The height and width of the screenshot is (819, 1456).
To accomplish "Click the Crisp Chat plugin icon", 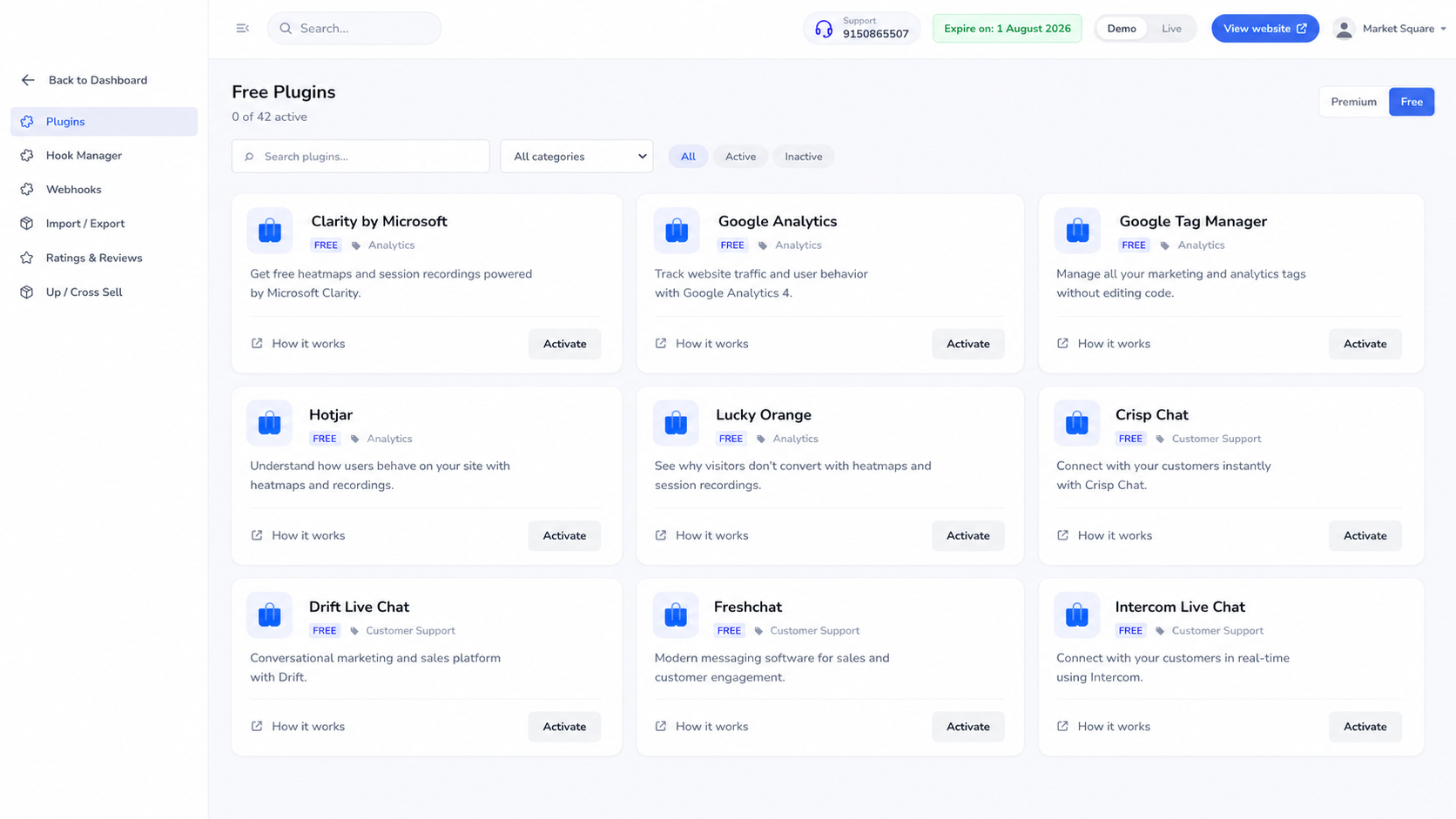I will point(1077,423).
